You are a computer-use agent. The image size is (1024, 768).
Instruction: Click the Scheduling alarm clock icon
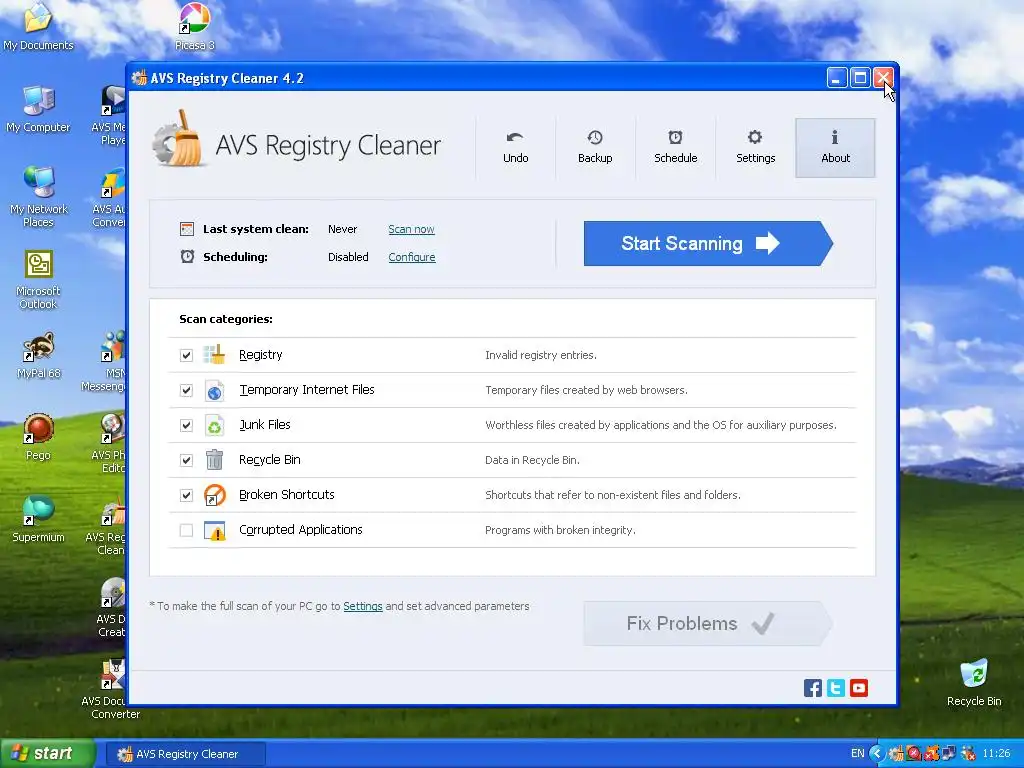tap(187, 257)
